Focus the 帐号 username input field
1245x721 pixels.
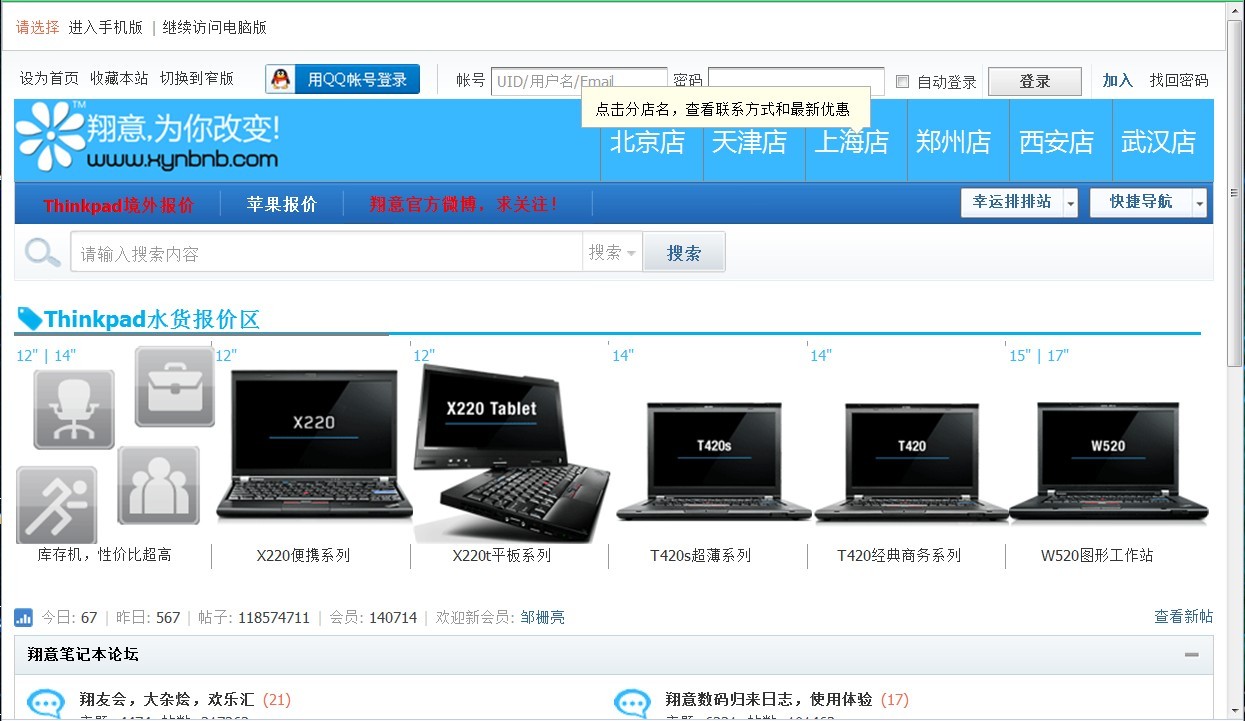(x=579, y=81)
